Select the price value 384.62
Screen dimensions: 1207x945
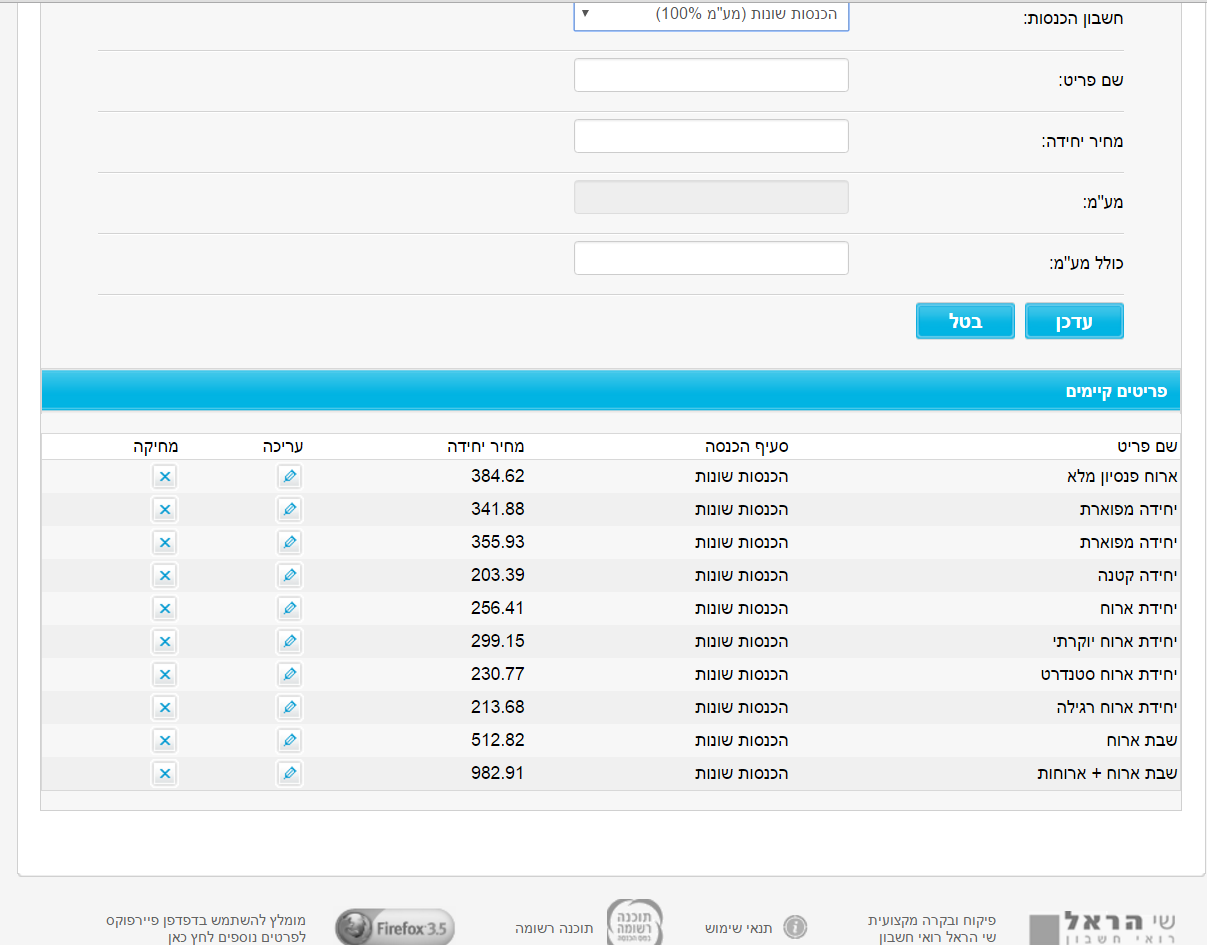pyautogui.click(x=498, y=477)
